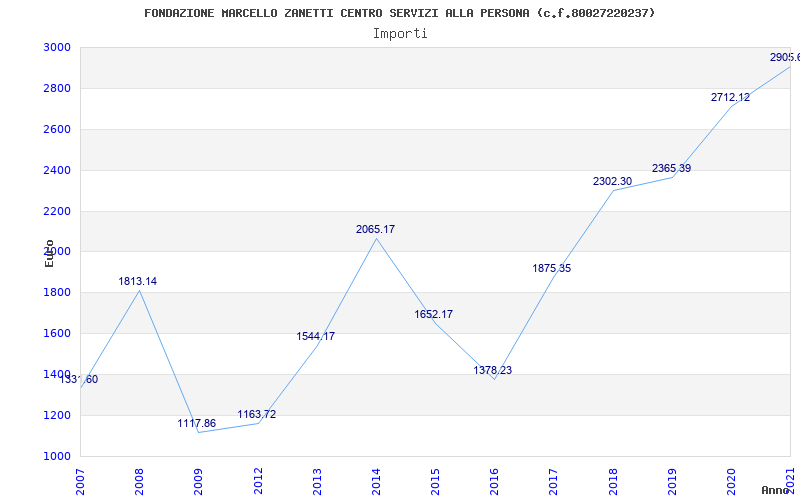Click the x-axis year 2014
The height and width of the screenshot is (500, 800).
[377, 480]
